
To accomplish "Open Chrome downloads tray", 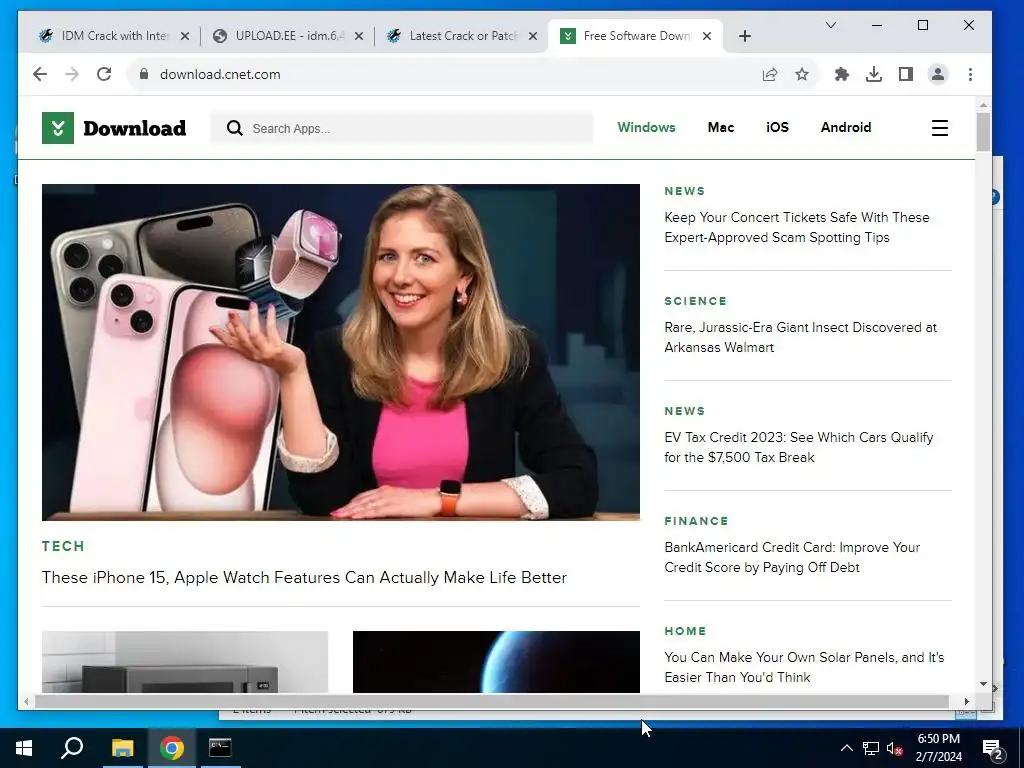I will point(874,74).
